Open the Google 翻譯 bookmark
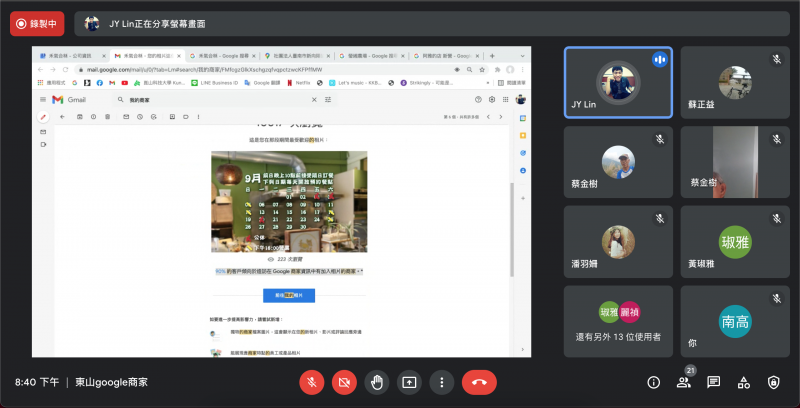The height and width of the screenshot is (408, 800). pos(263,83)
